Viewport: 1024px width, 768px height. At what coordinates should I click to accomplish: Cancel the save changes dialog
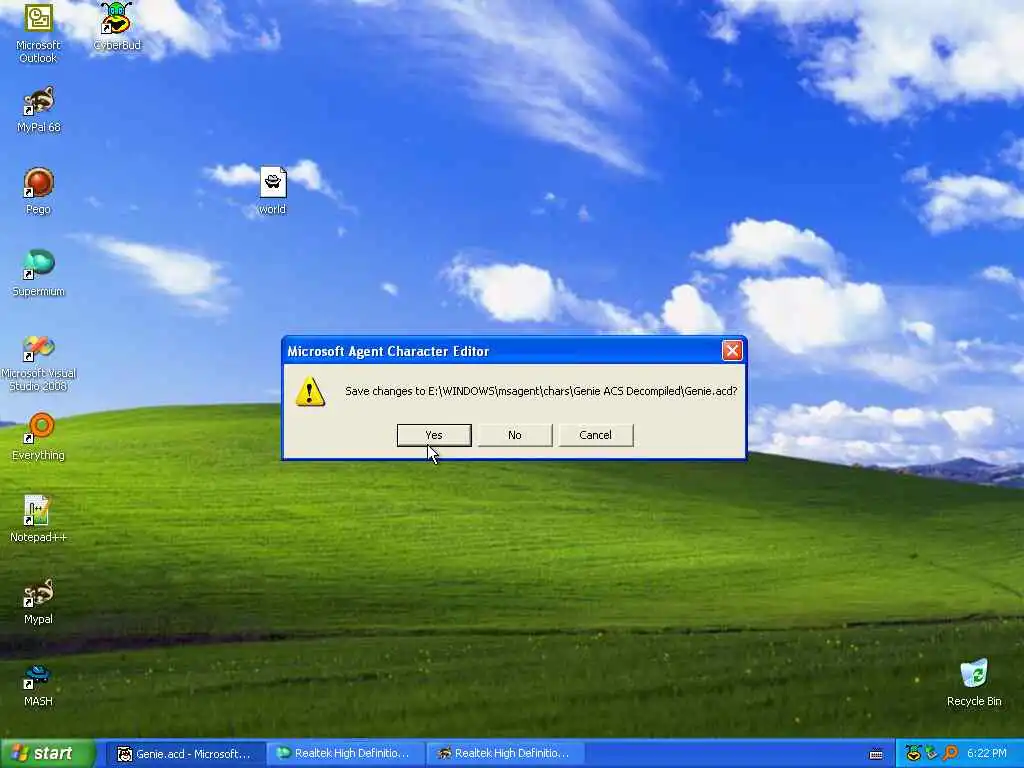[x=596, y=435]
